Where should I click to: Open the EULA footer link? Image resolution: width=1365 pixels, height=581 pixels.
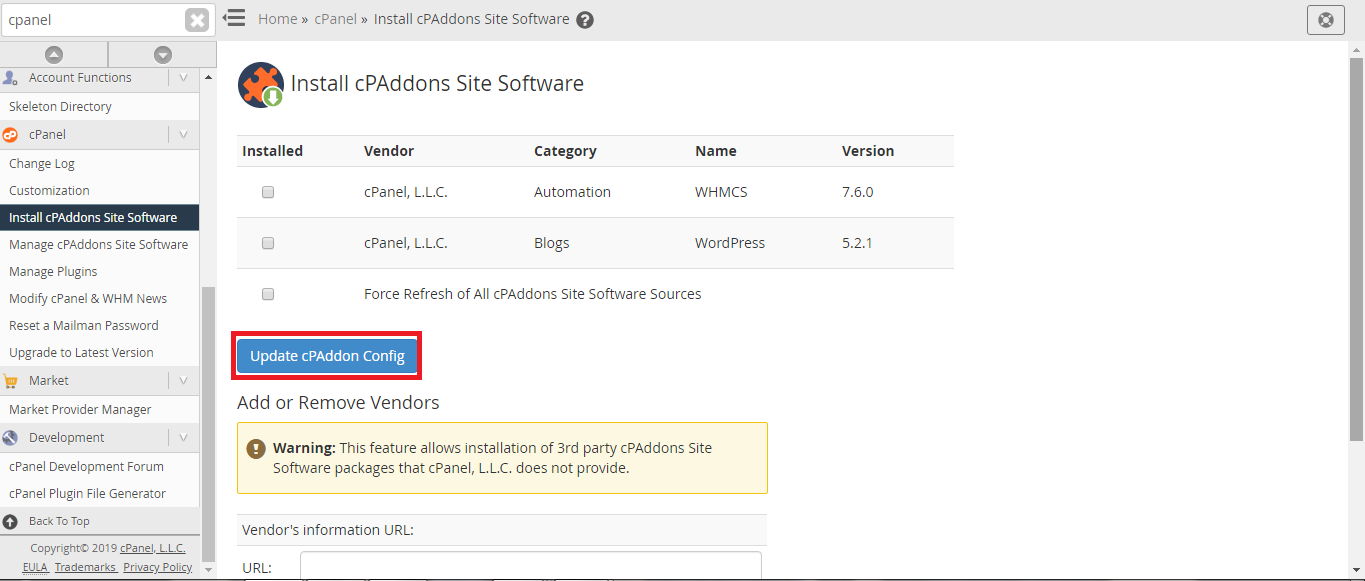(x=35, y=567)
